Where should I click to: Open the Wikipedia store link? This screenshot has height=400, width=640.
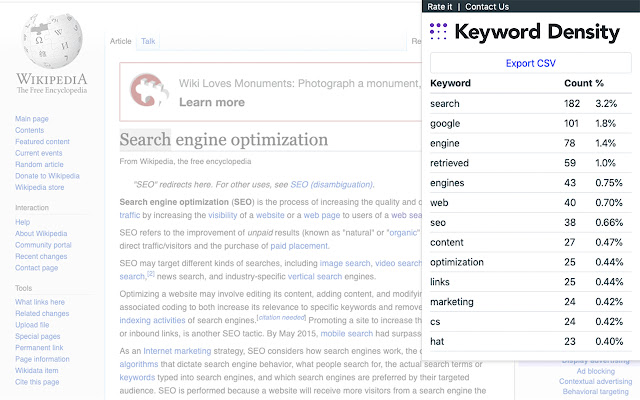[x=40, y=187]
